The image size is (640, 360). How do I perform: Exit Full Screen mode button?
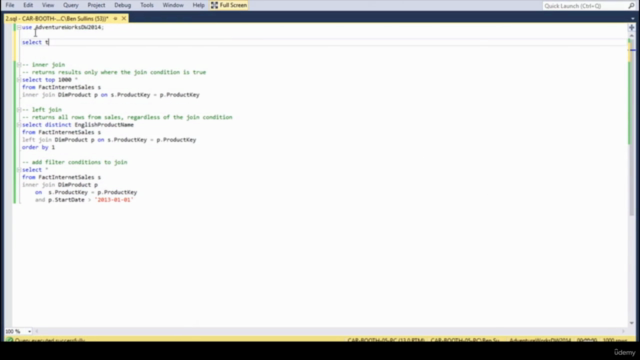pos(229,5)
